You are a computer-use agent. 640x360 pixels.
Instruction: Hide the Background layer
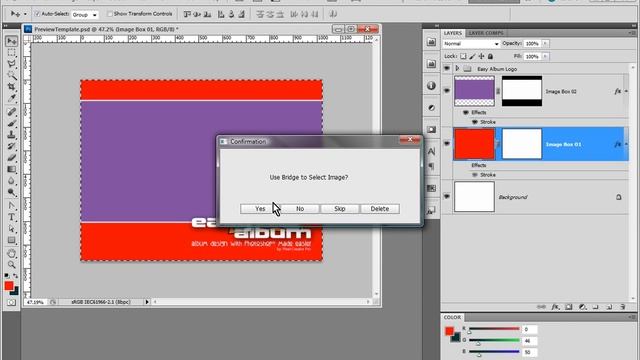click(447, 197)
